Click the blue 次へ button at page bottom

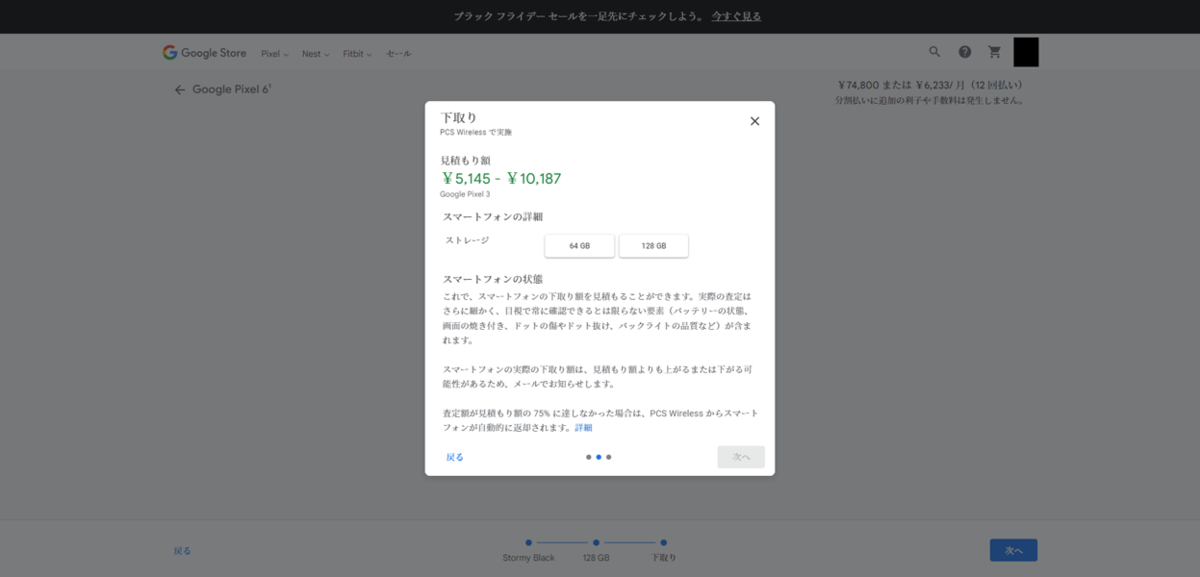[x=1013, y=551]
